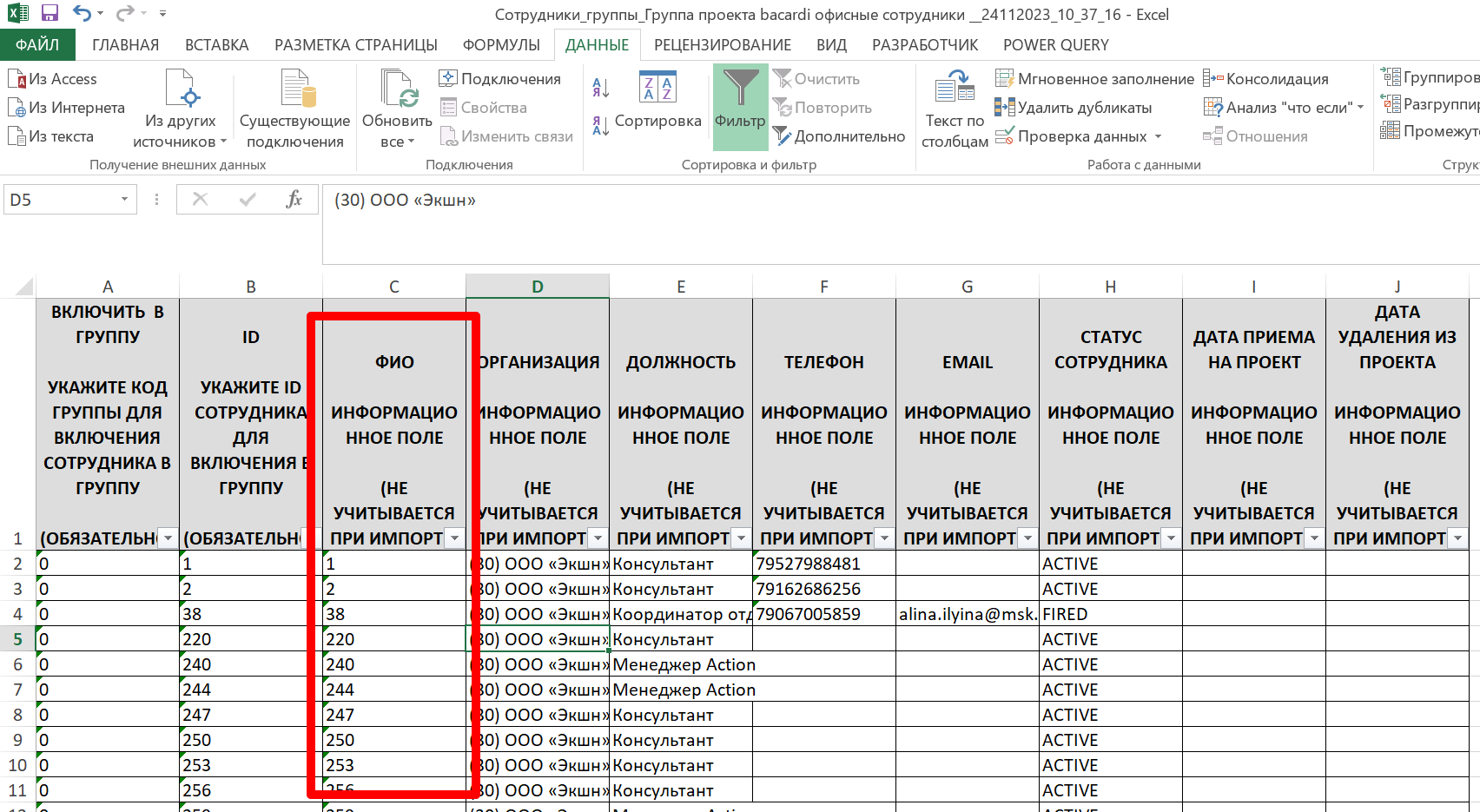Open the quick access toolbar customize arrow
Screen dimensions: 1480x812
click(x=162, y=14)
